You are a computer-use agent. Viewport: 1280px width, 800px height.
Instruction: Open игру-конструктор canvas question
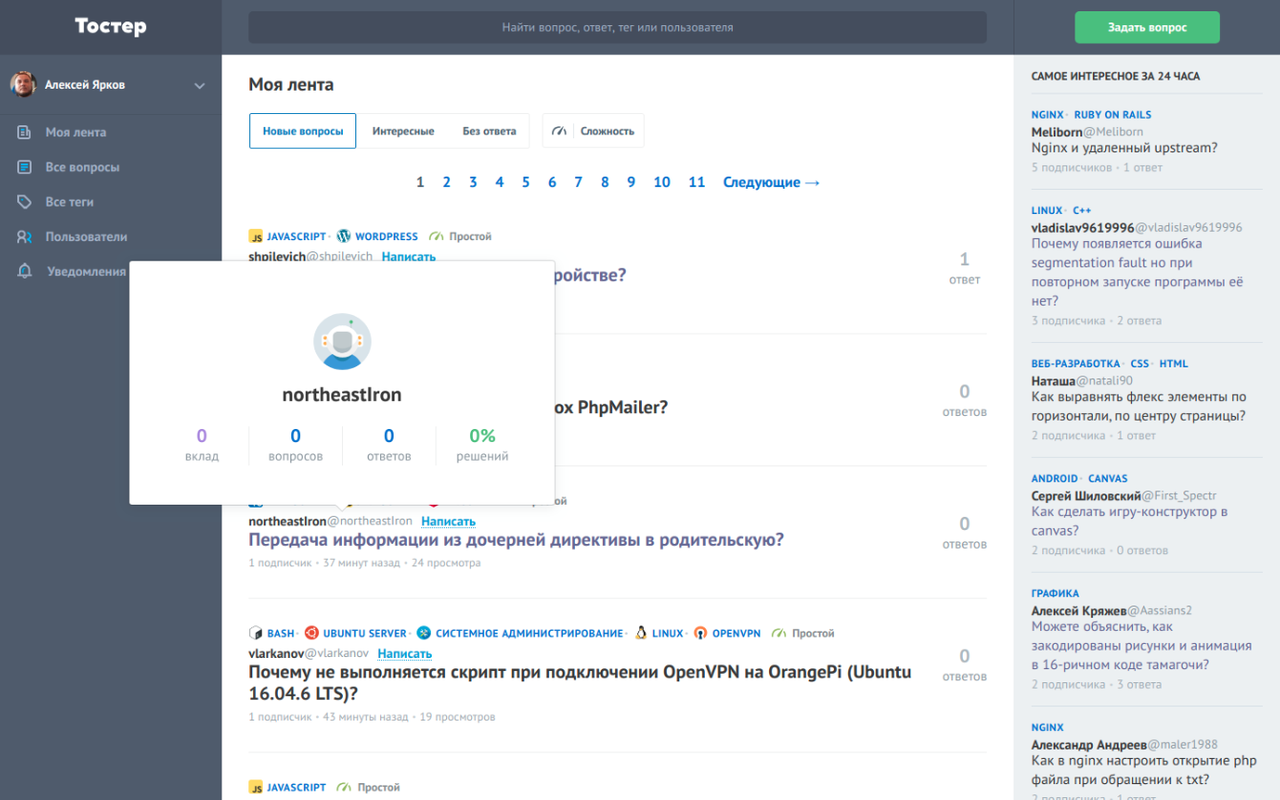1129,521
